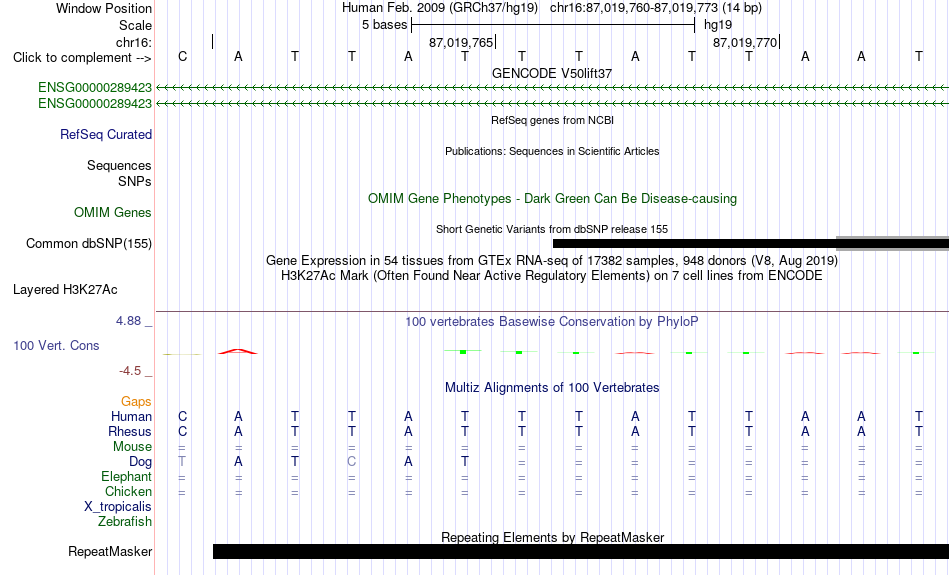
Task: Click the red PhyloP conservation peak
Action: 238,351
